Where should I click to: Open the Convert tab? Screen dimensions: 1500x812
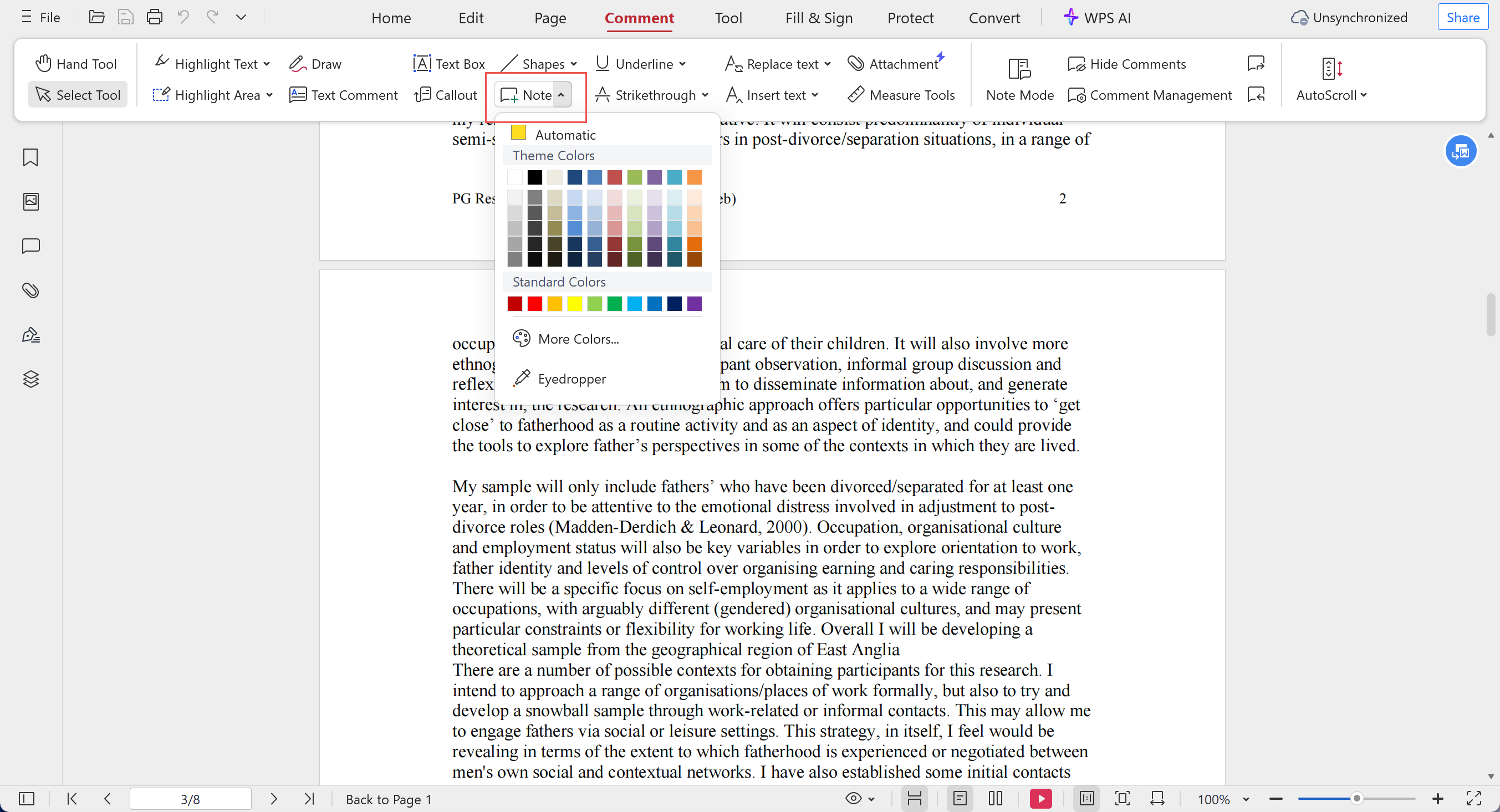[994, 18]
